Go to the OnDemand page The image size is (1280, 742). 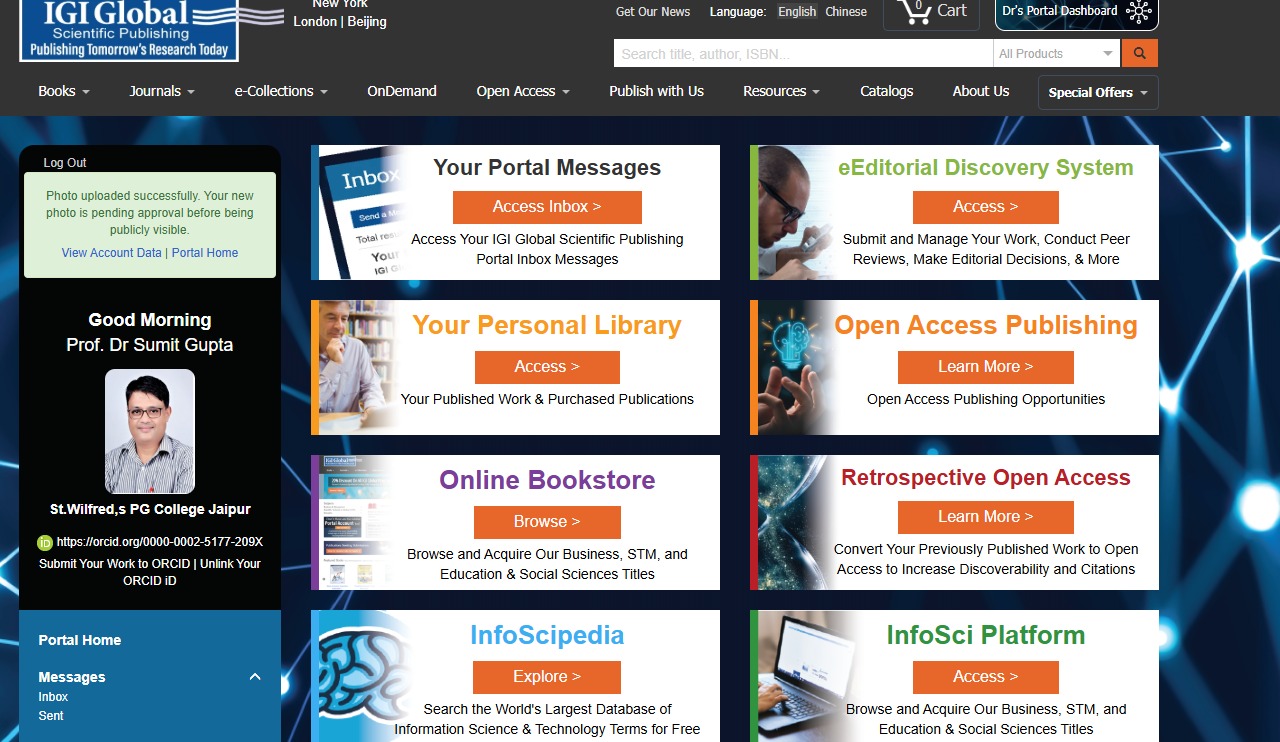click(x=402, y=91)
